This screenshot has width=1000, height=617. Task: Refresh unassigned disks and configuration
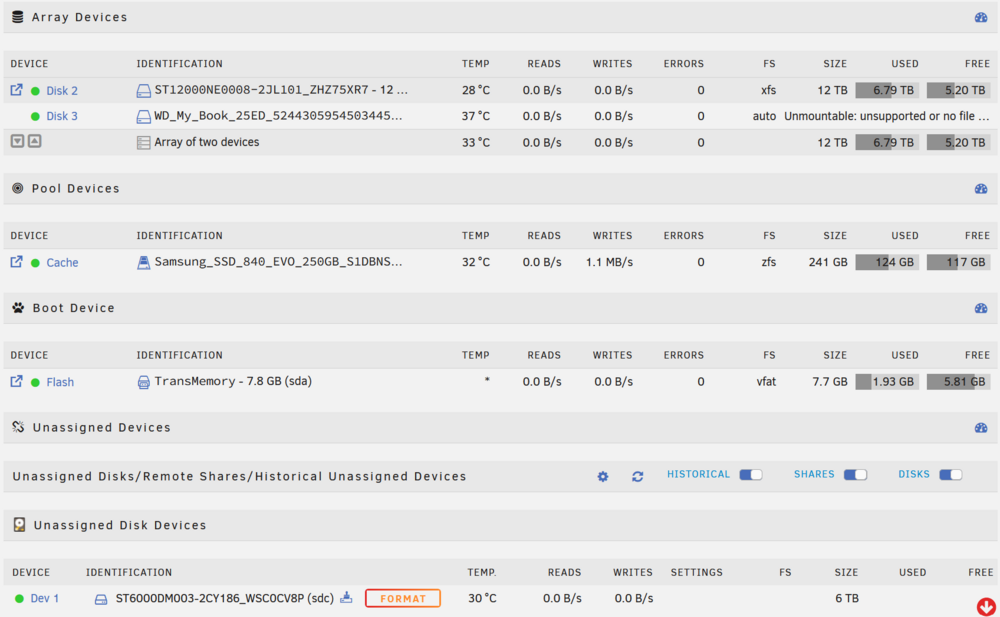(x=637, y=476)
